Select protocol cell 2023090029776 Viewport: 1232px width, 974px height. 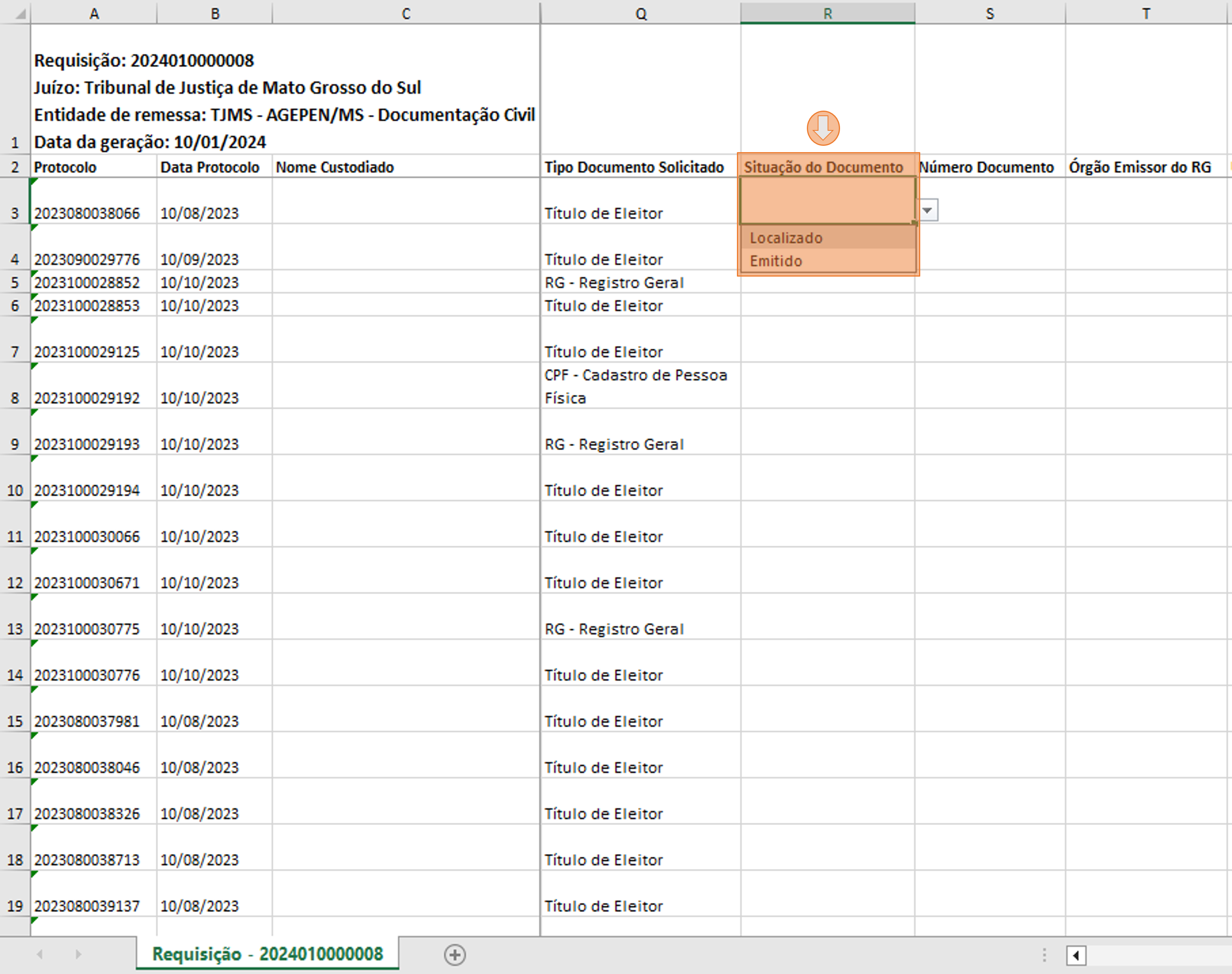(x=94, y=247)
